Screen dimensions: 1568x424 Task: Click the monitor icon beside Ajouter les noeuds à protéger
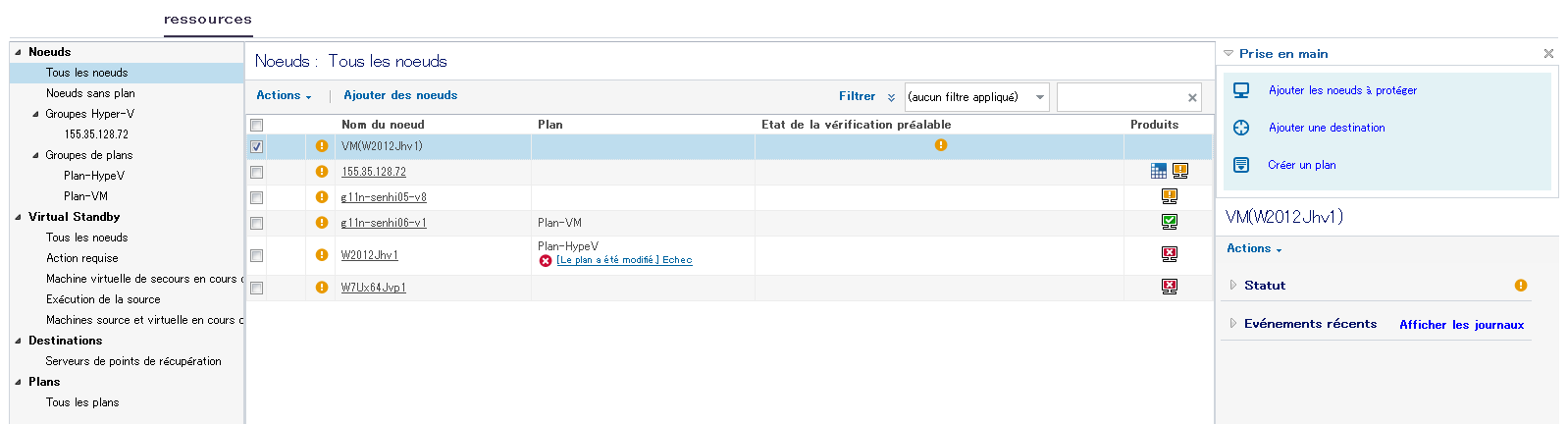1241,90
